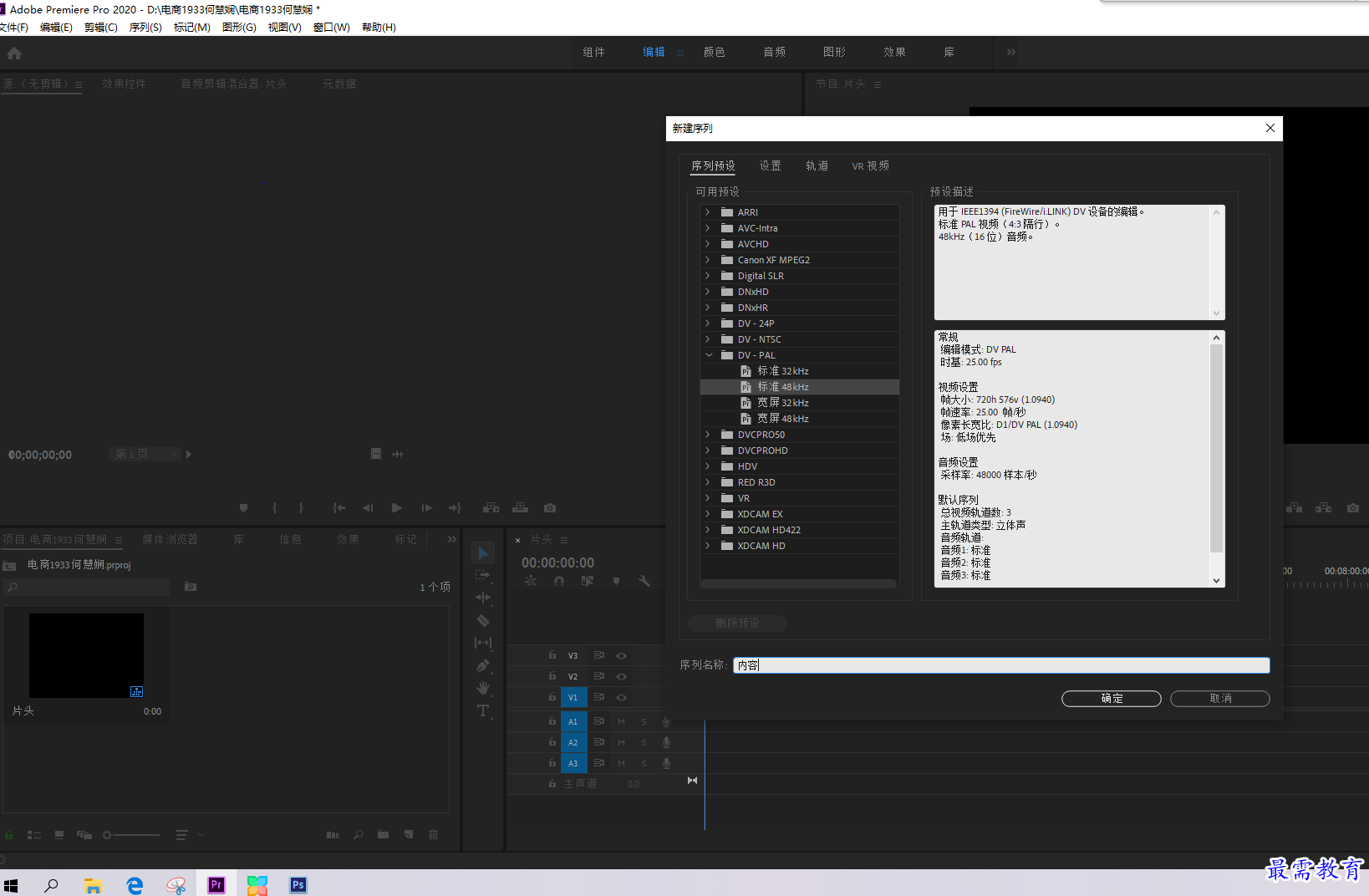
Task: Toggle V2 track output eye icon
Action: 621,676
